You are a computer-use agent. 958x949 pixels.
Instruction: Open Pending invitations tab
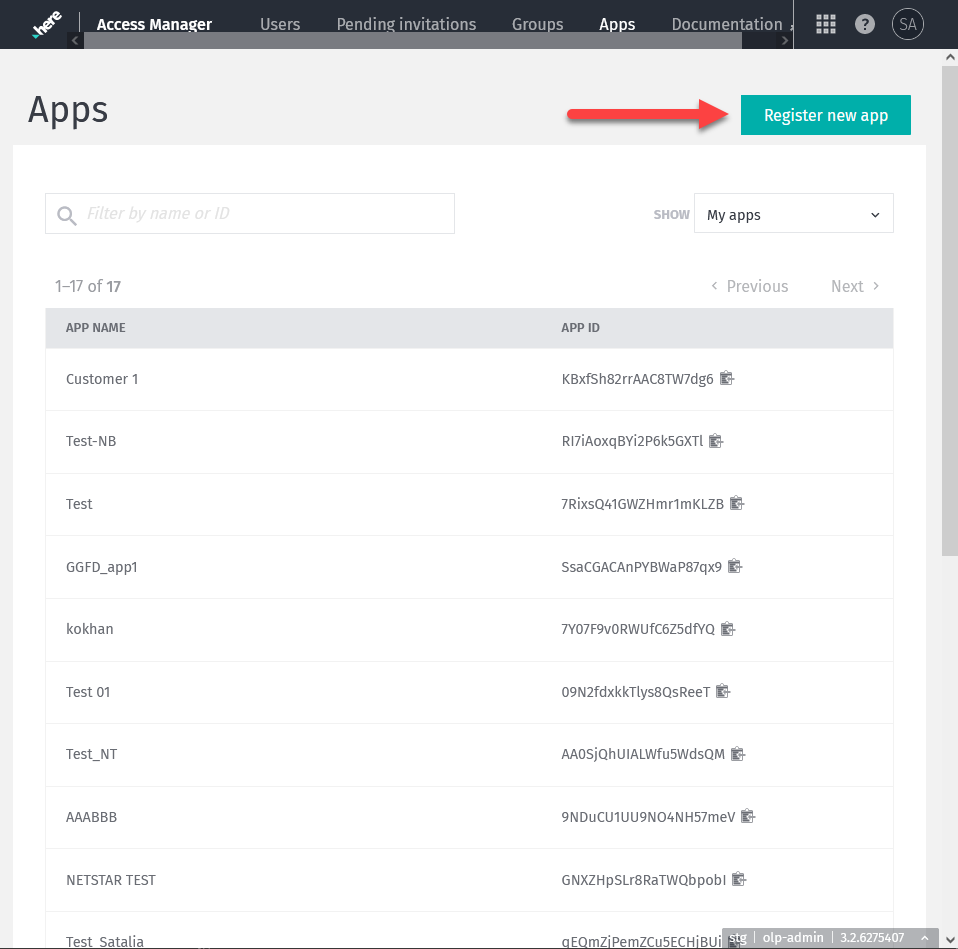tap(406, 24)
